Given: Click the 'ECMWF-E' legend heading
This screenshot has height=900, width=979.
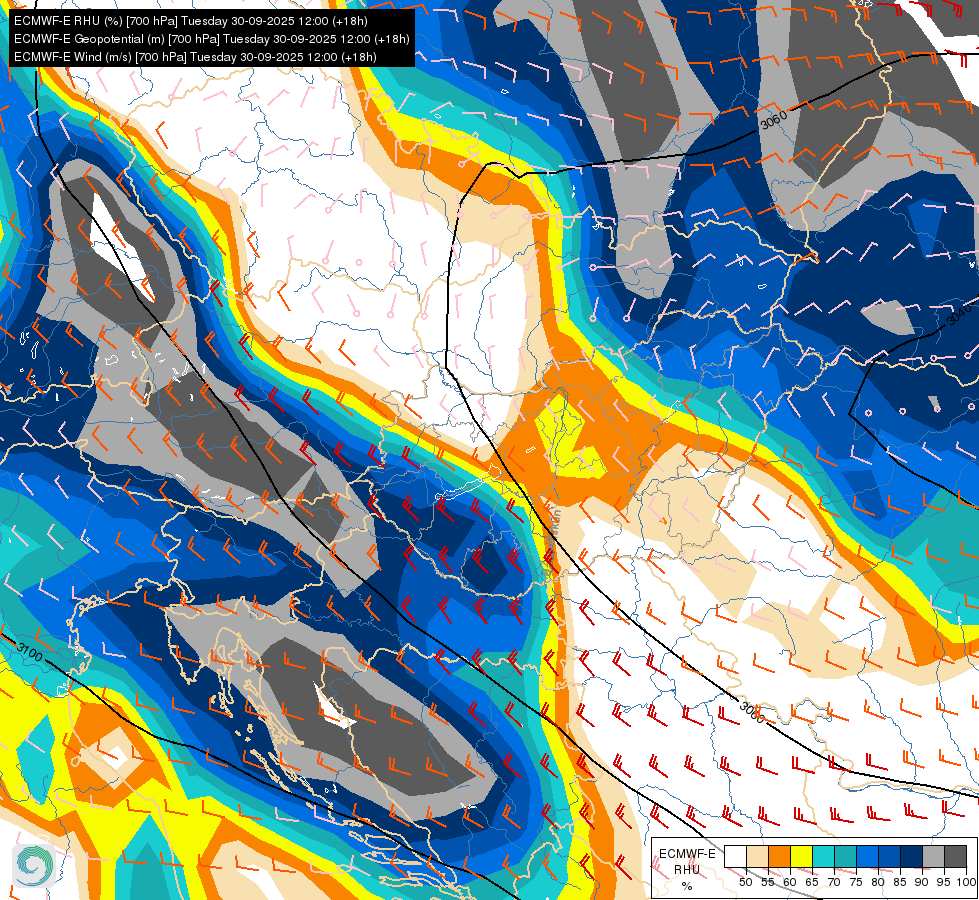Looking at the screenshot, I should (687, 854).
